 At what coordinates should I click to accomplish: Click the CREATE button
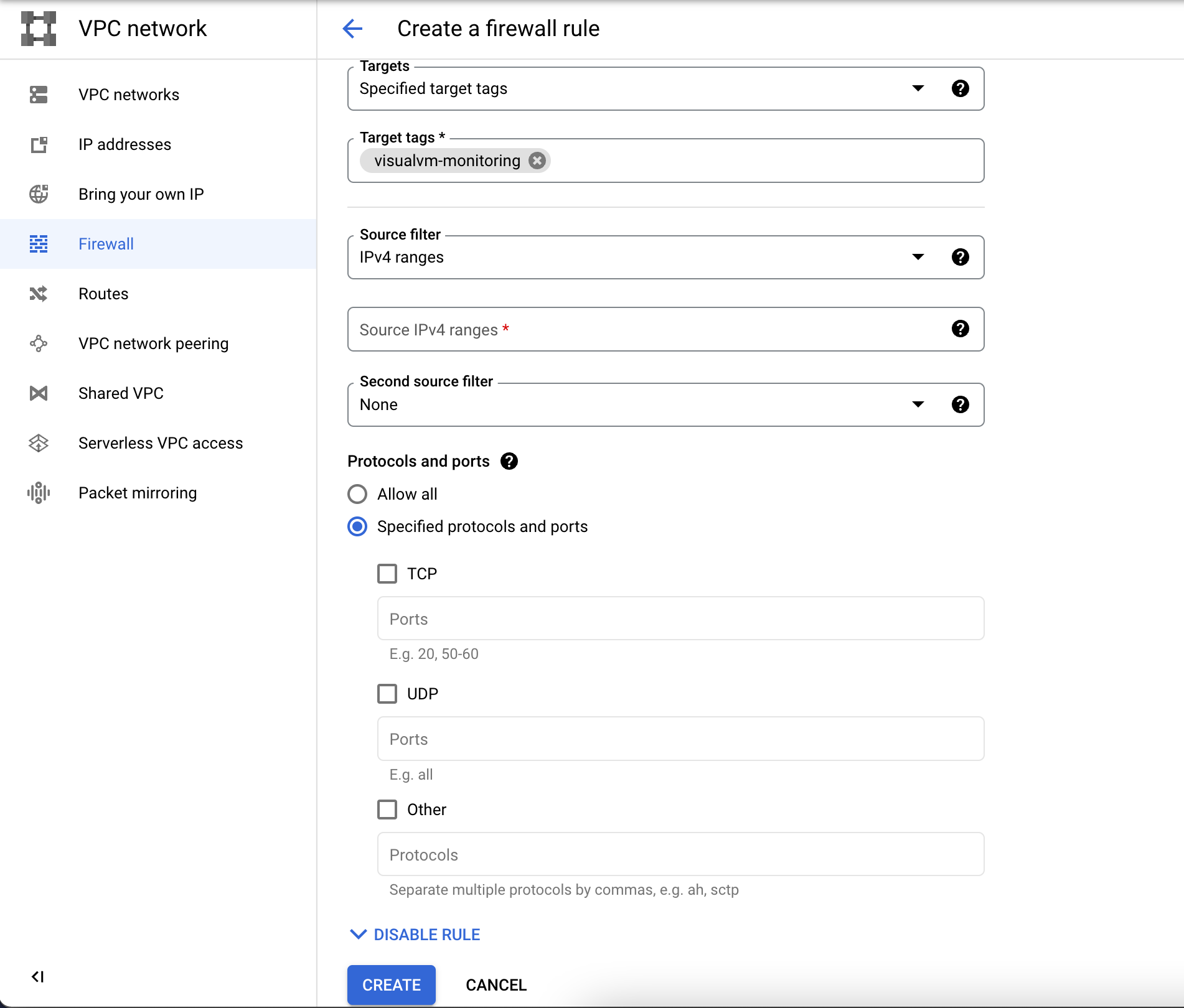click(x=391, y=985)
